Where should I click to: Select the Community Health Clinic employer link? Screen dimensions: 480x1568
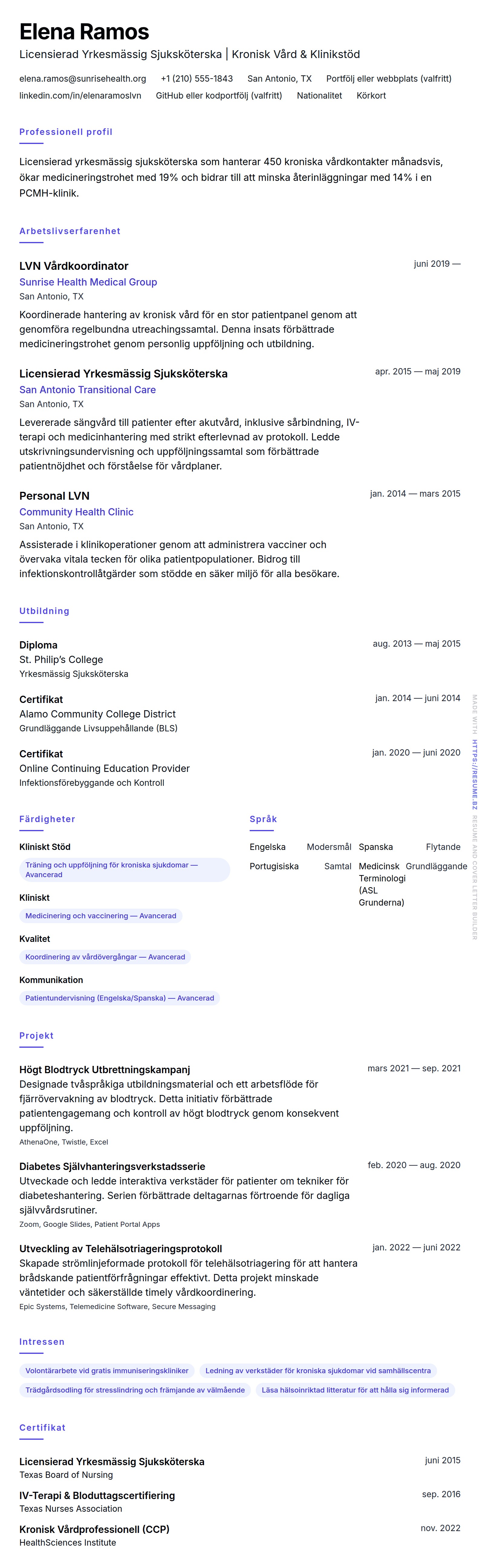77,512
